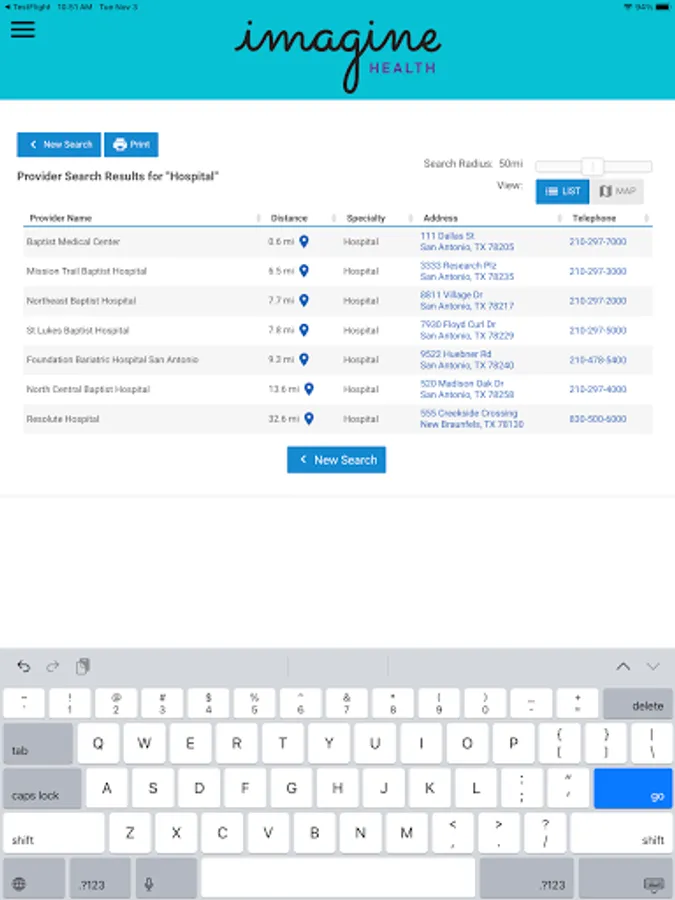Screen dimensions: 675x900
Task: Tap the H key on keyboard
Action: [338, 788]
